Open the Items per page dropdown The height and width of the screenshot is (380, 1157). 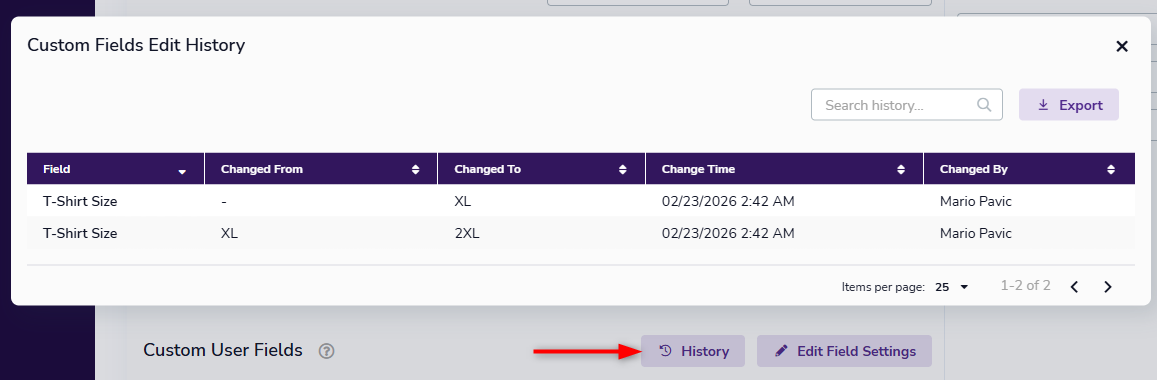coord(951,287)
